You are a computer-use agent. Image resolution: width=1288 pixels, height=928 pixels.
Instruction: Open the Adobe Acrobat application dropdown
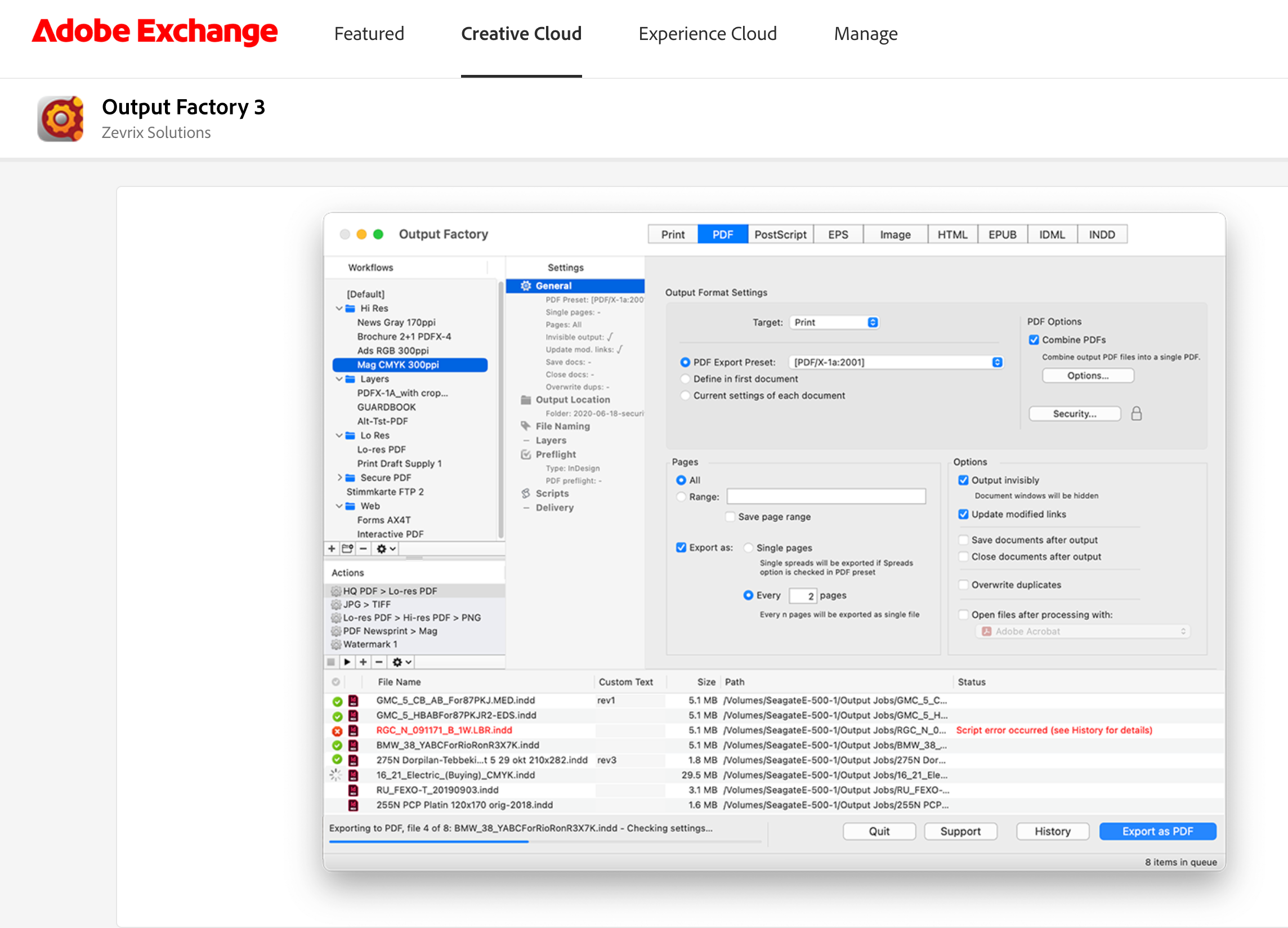pos(1083,632)
